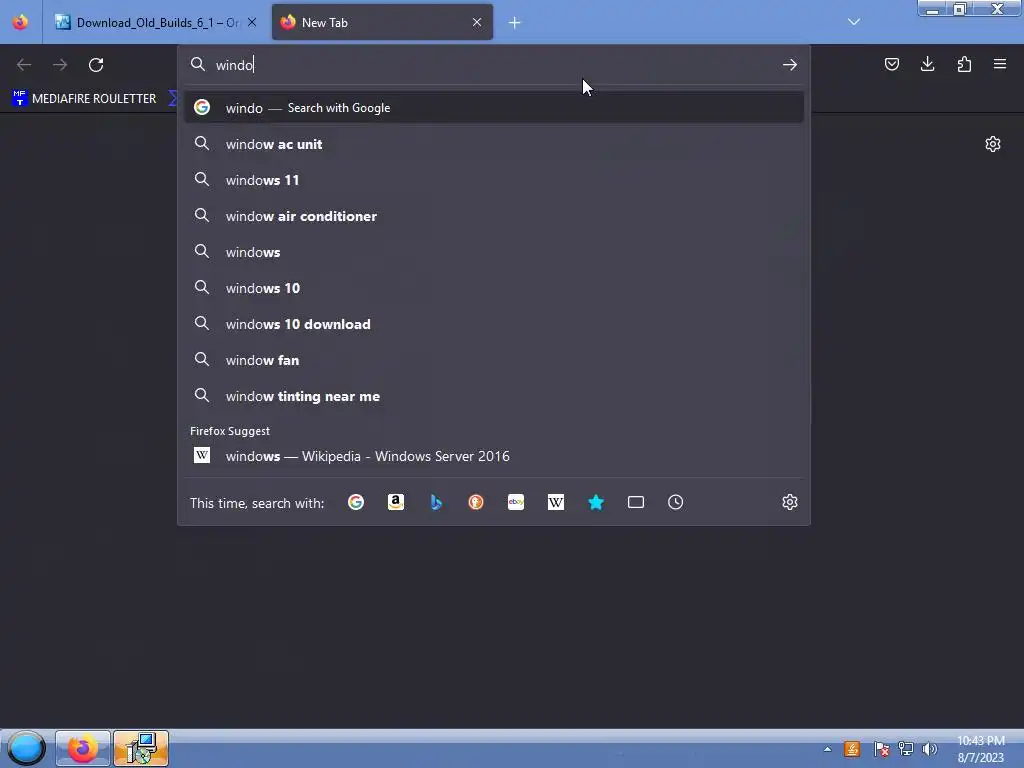Open Wikipedia Windows Server 2016 suggestion
This screenshot has width=1024, height=768.
(x=494, y=456)
